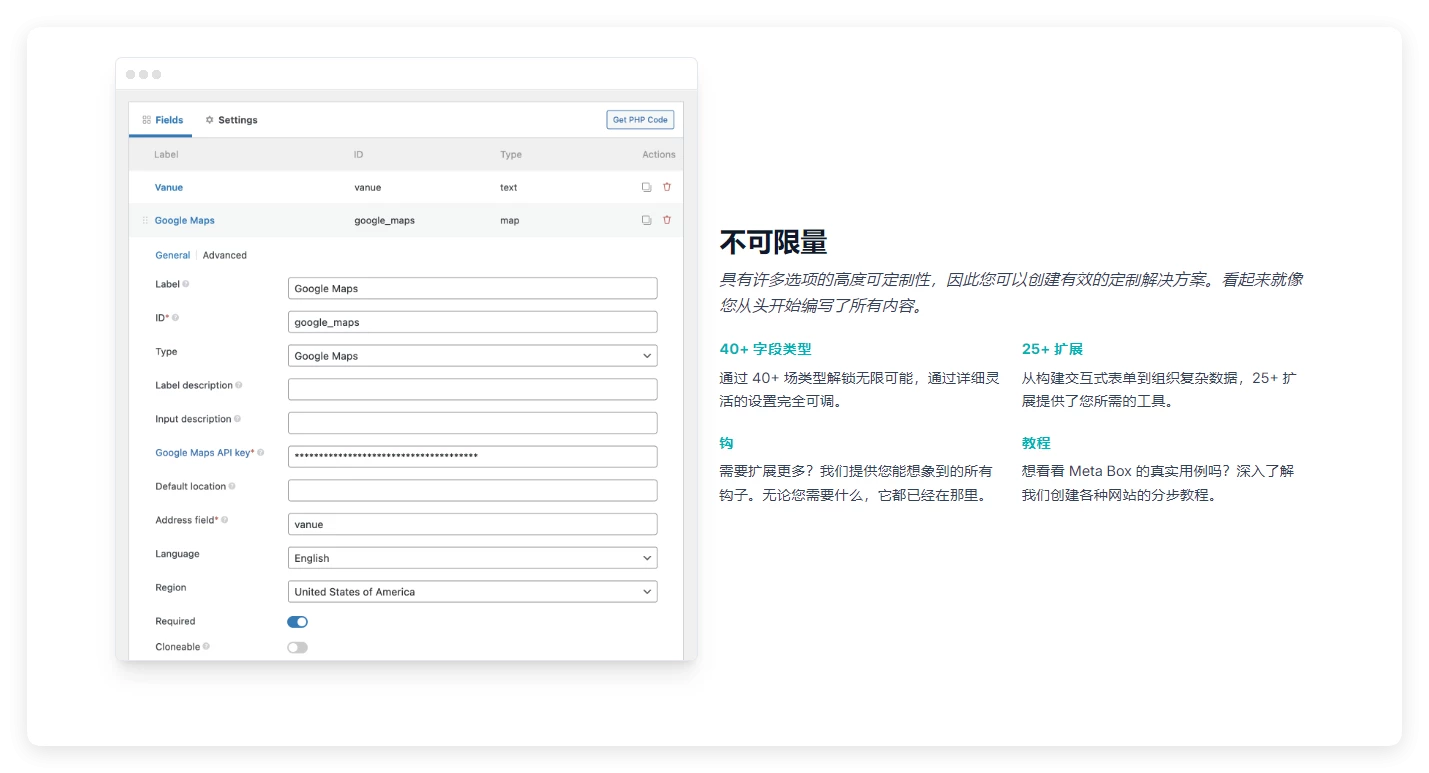Viewport: 1429px width, 773px height.
Task: Expand the Region dropdown
Action: [x=472, y=591]
